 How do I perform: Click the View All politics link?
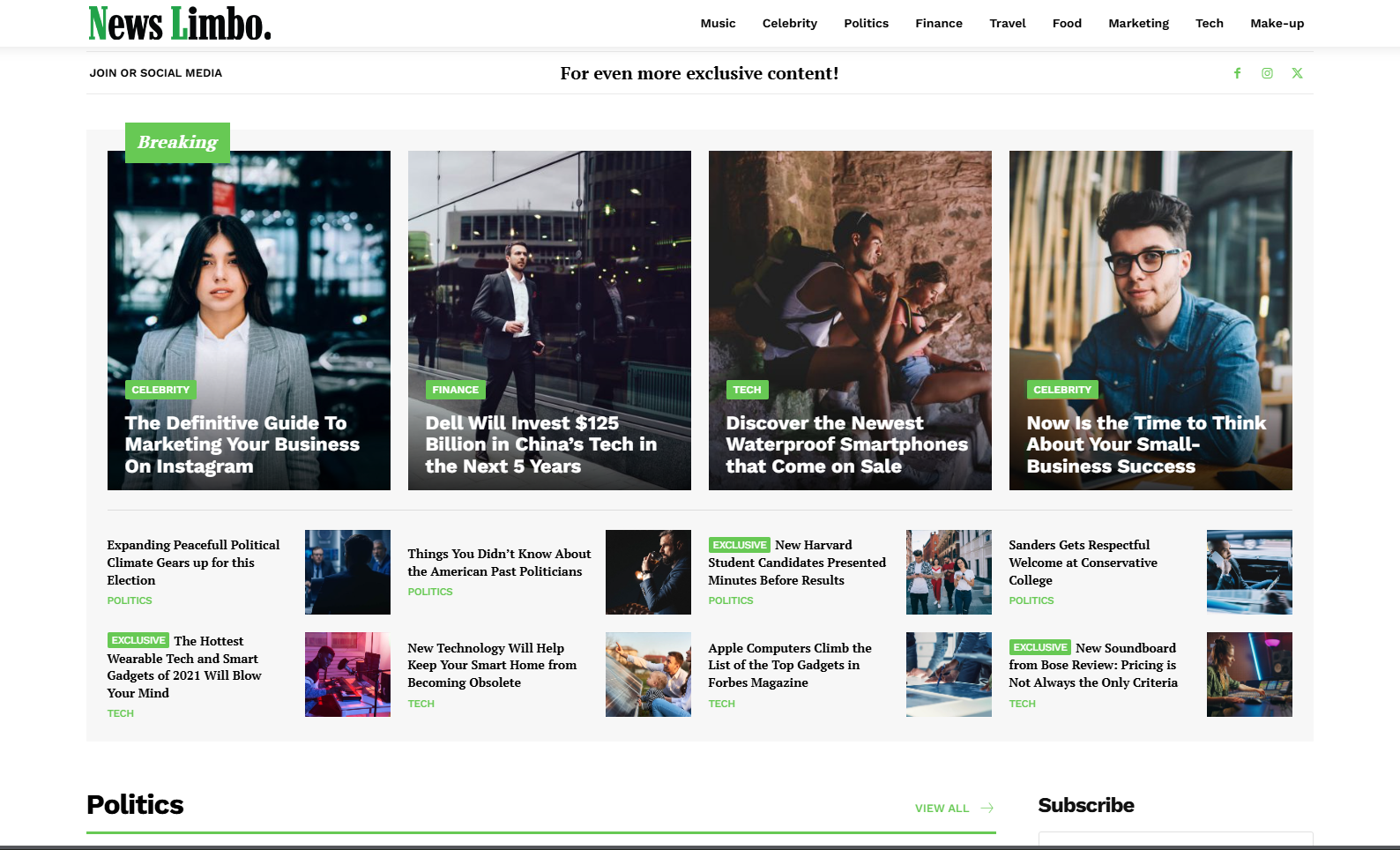[x=942, y=808]
